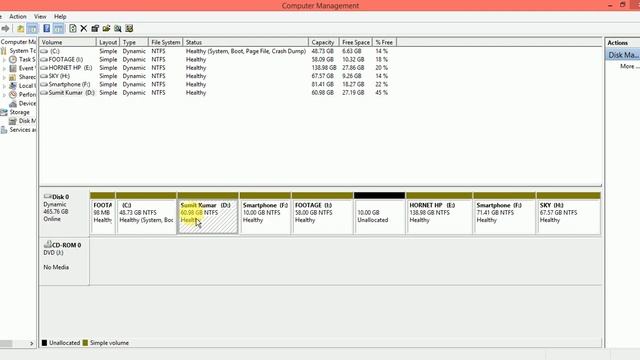Select the small 98 MB FOOTAGE partition block

coord(102,213)
